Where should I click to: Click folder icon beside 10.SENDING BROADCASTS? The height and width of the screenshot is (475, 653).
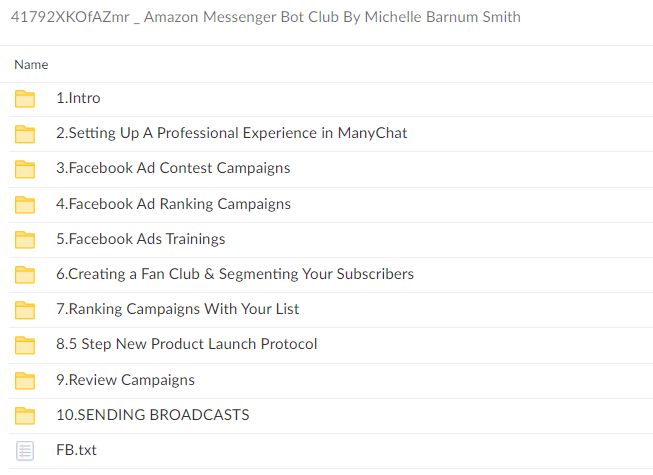click(26, 415)
